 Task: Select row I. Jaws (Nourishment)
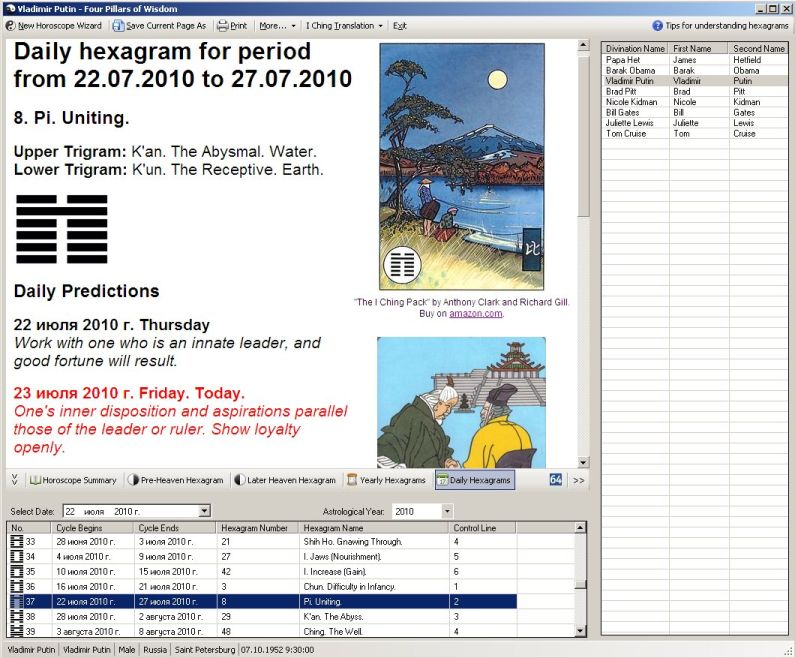[262, 556]
